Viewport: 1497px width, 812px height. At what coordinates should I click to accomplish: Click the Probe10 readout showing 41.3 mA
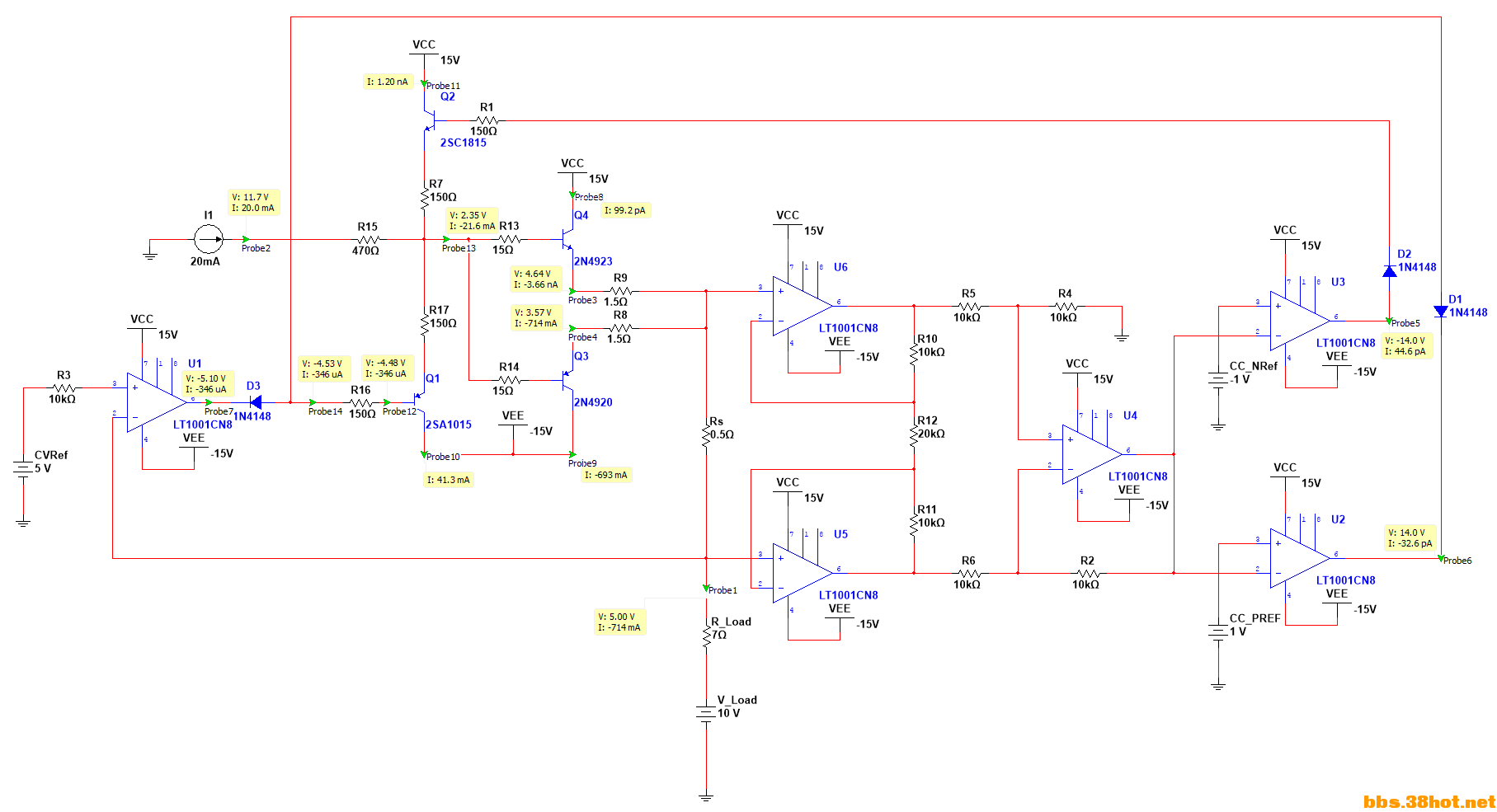(x=449, y=480)
